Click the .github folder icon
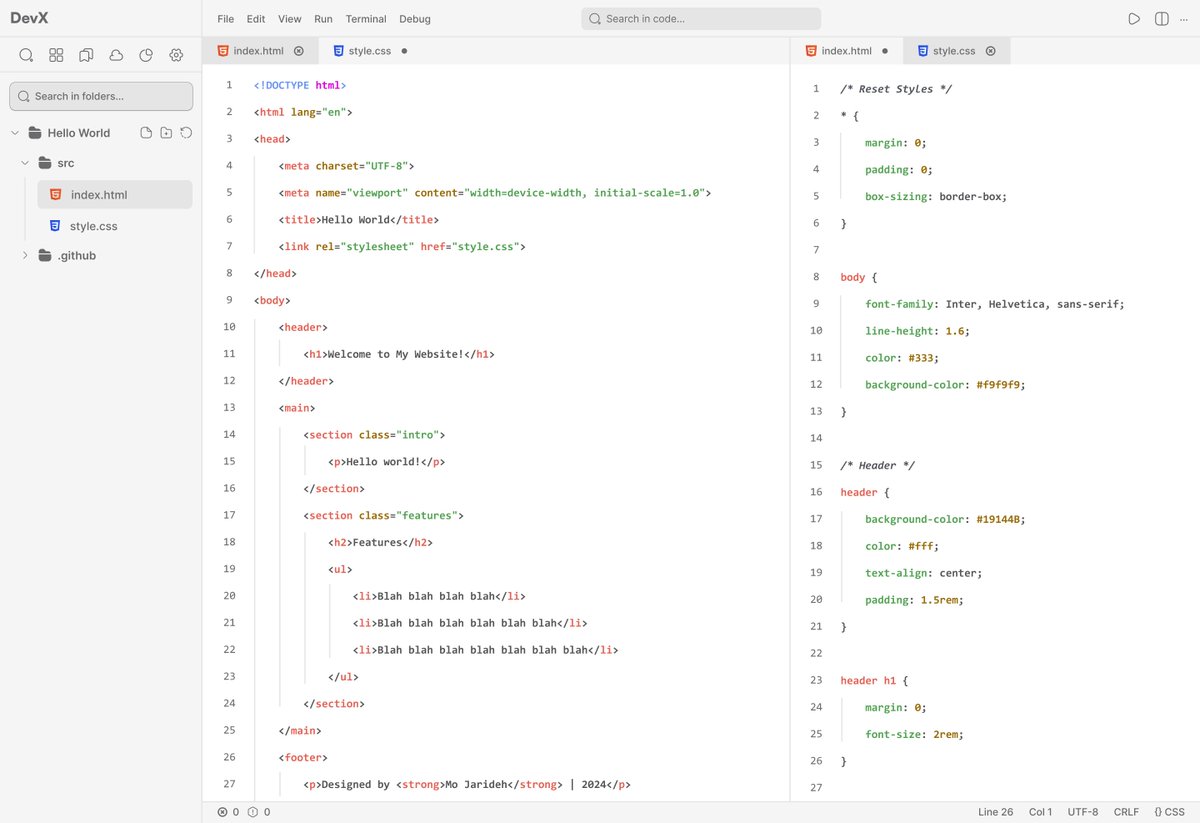This screenshot has height=823, width=1200. [x=44, y=256]
